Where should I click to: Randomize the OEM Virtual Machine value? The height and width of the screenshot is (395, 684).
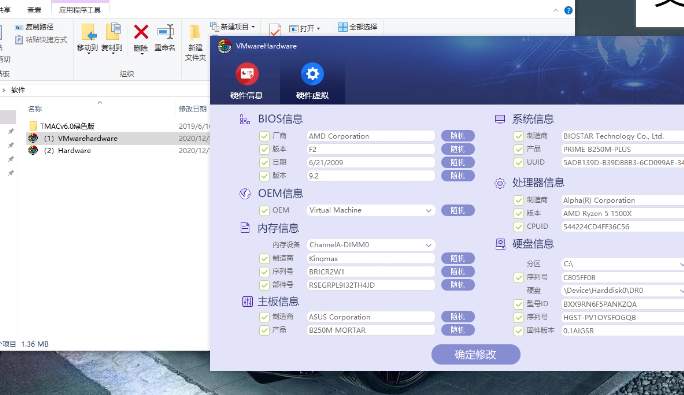(x=458, y=210)
